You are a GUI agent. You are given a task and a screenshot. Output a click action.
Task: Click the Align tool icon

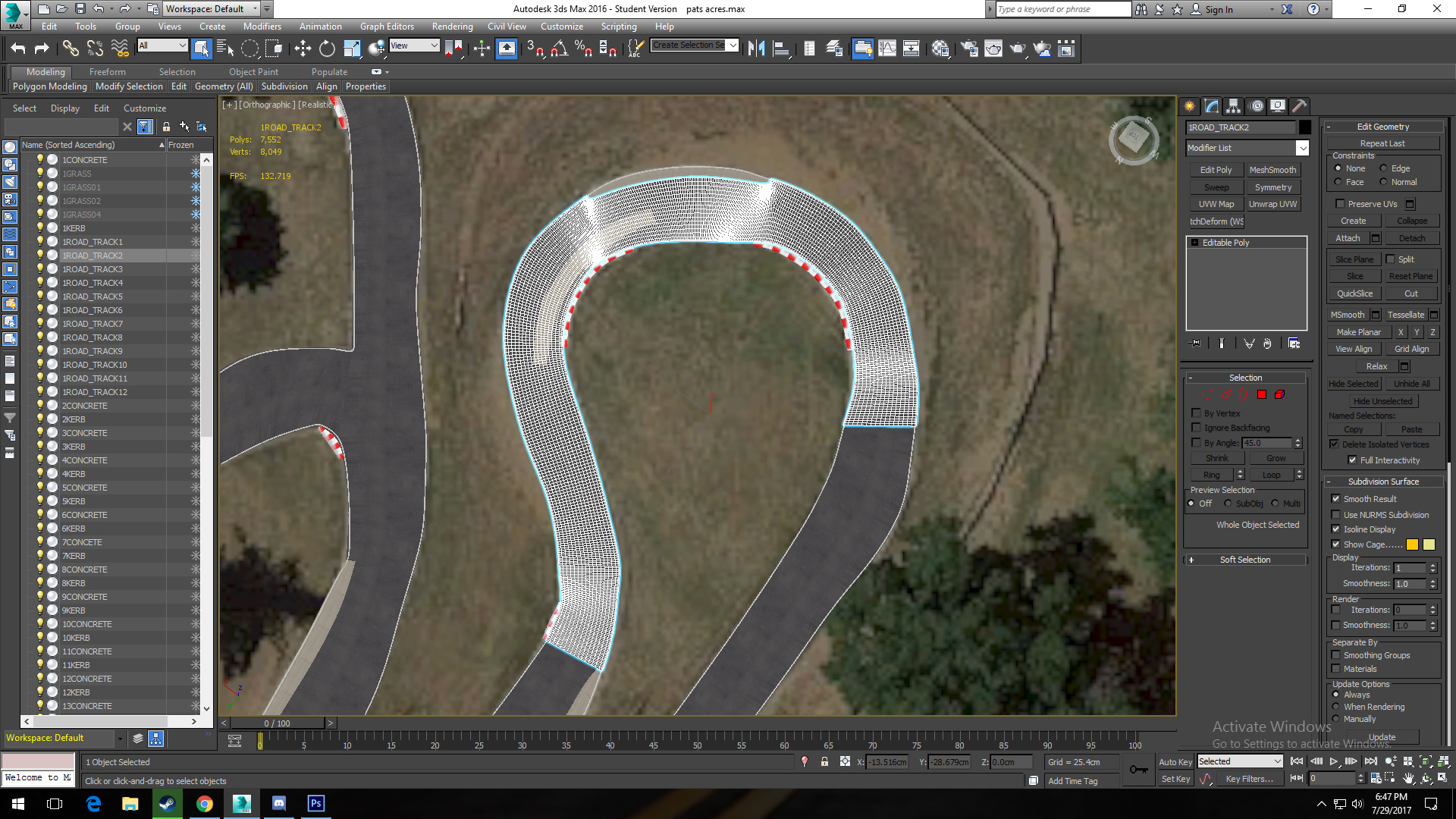[x=781, y=49]
